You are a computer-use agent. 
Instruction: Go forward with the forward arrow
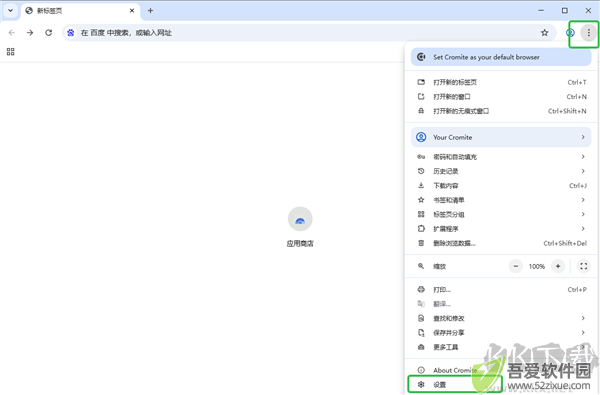(30, 33)
